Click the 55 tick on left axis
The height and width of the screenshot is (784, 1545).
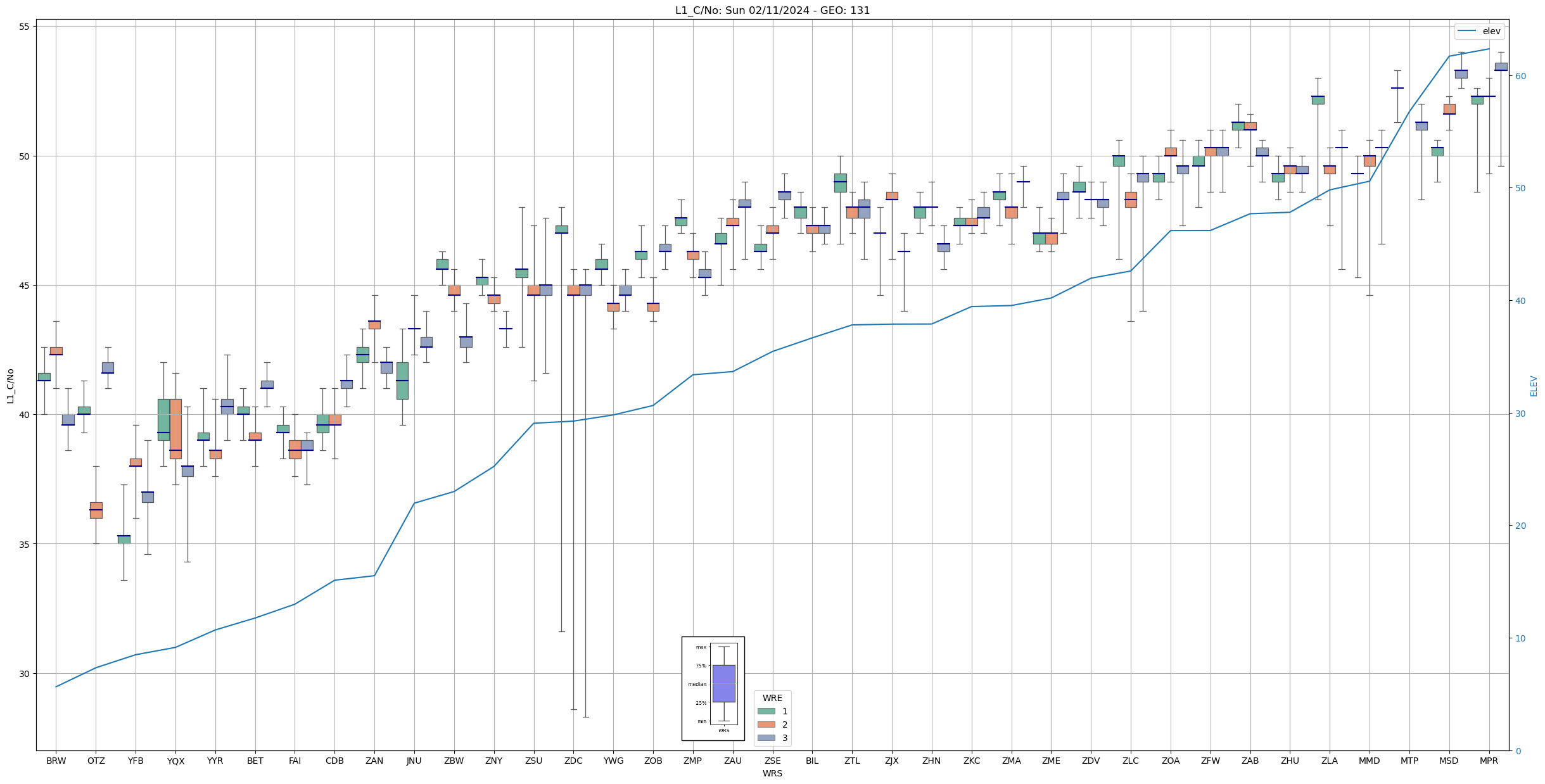tap(25, 27)
